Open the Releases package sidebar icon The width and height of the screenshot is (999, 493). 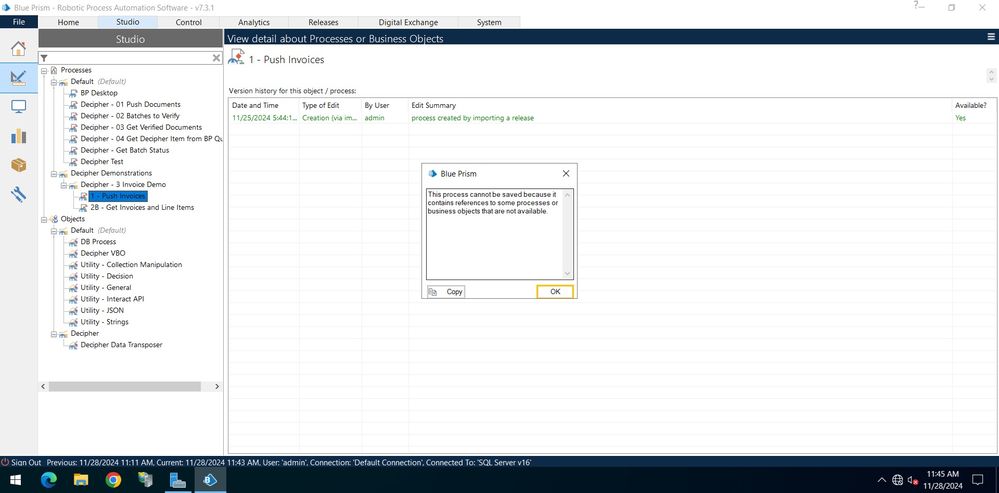[x=18, y=165]
